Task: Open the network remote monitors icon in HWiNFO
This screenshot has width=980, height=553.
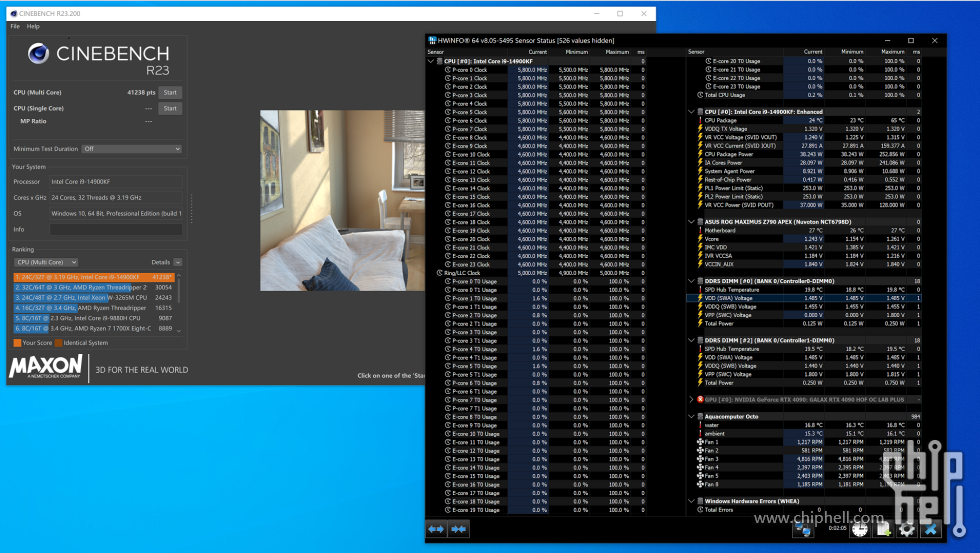Action: (803, 530)
